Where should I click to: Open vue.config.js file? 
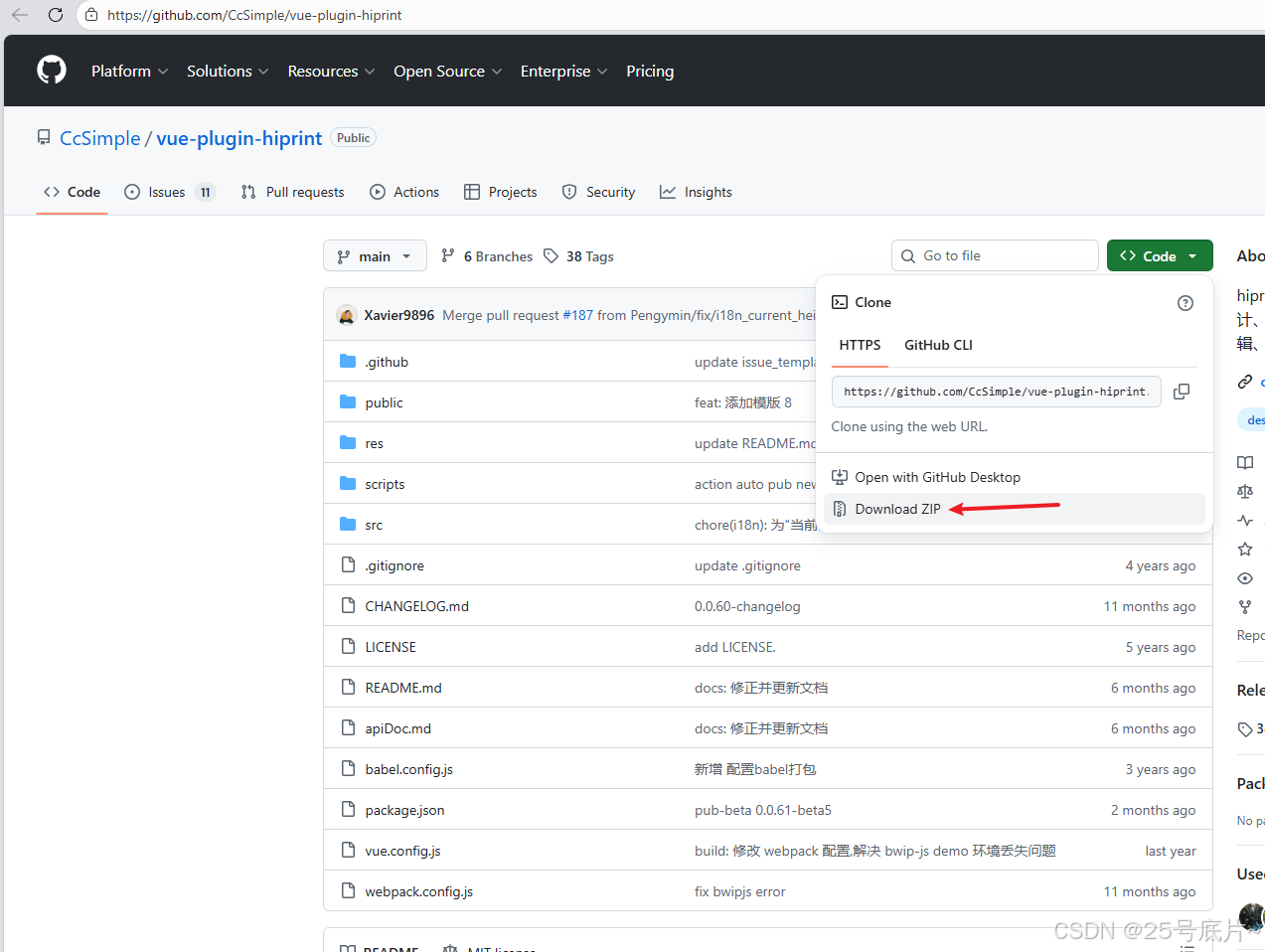[402, 851]
